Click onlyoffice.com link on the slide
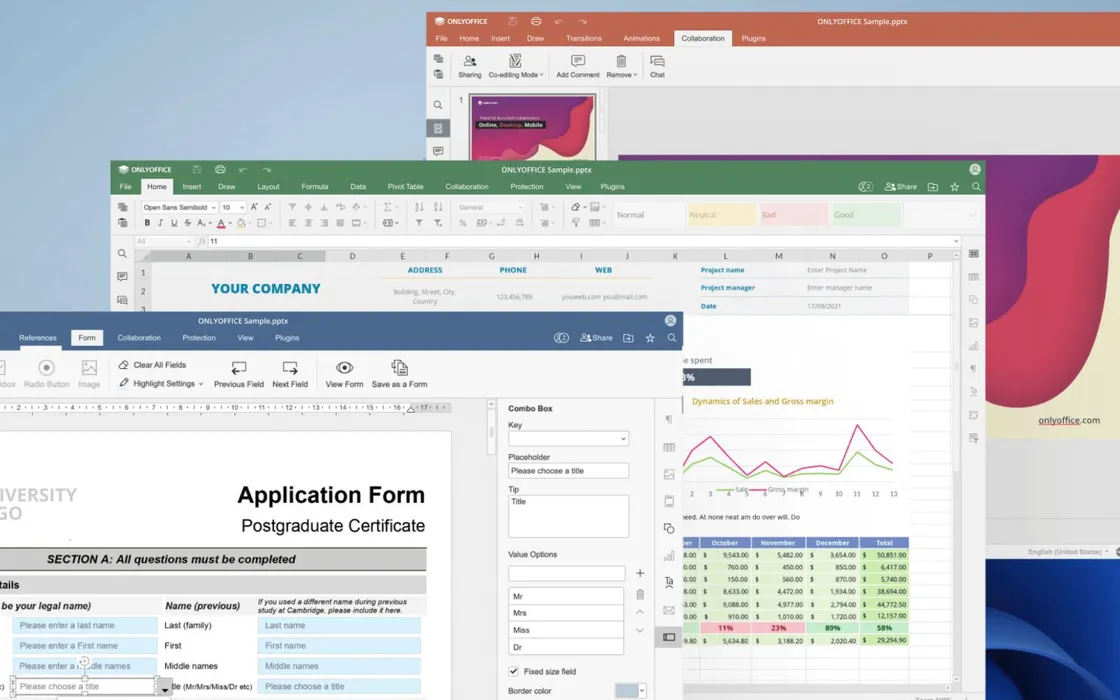This screenshot has height=700, width=1120. (1069, 420)
